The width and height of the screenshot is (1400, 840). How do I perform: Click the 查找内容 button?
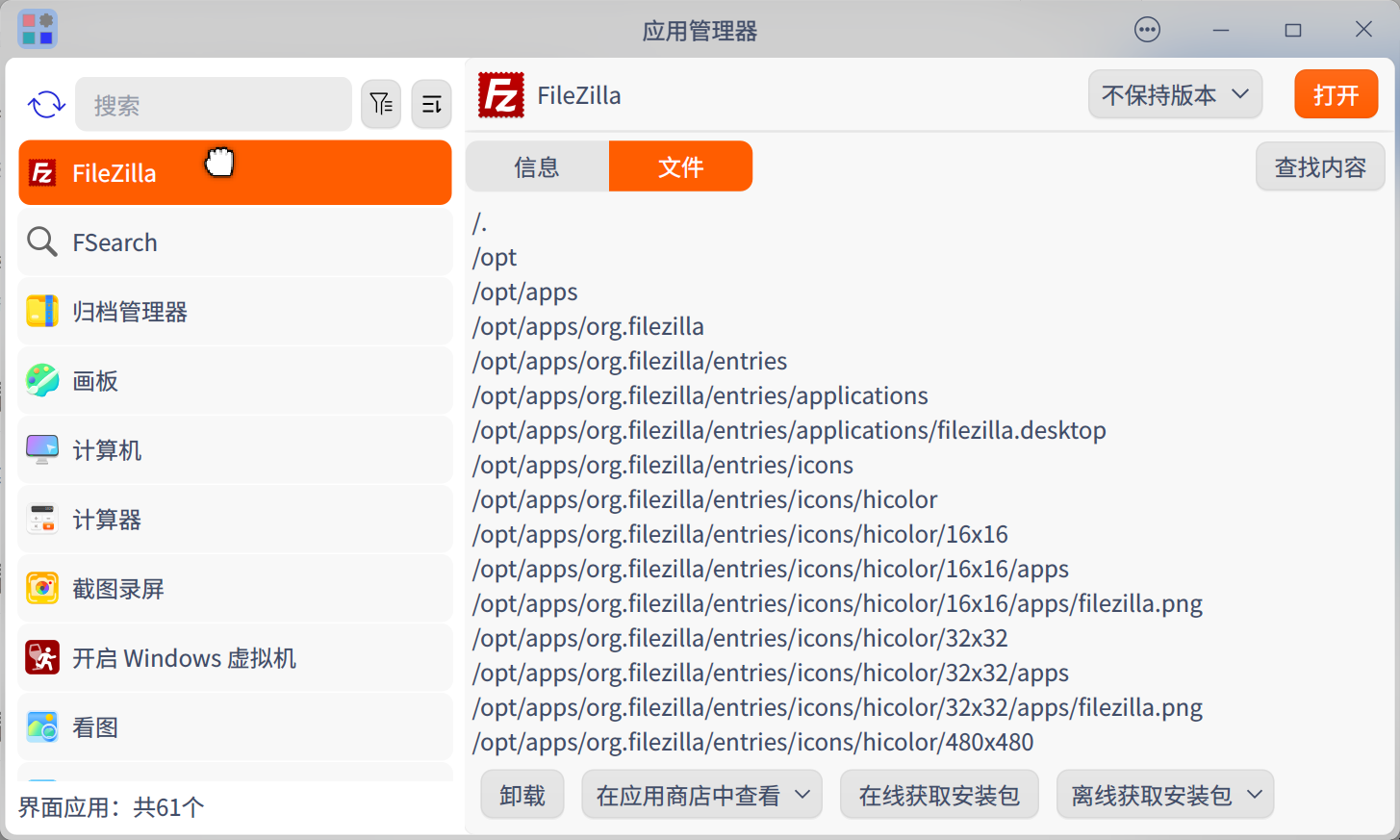[1320, 167]
